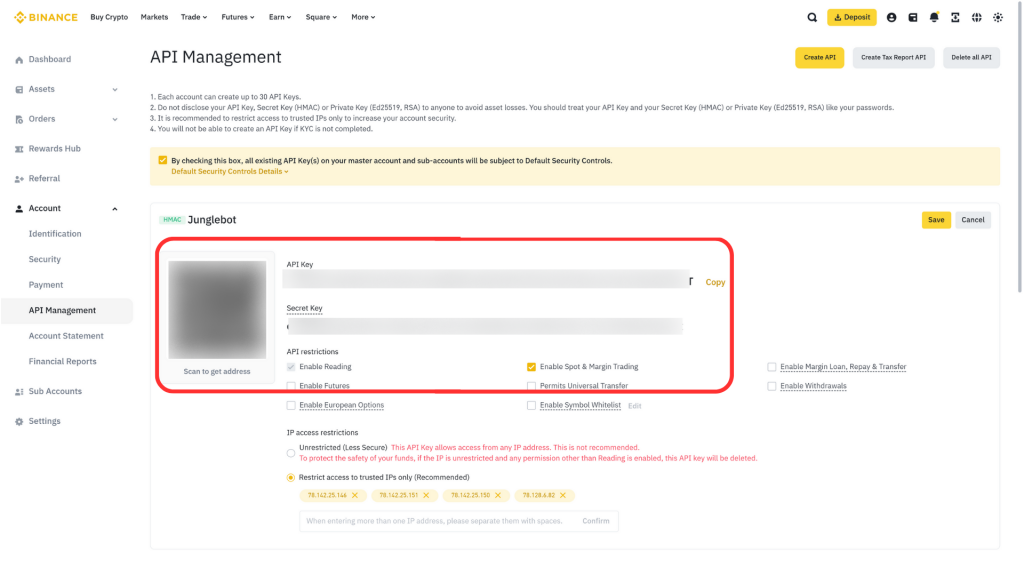
Task: Check Permits Universal Transfer
Action: [x=531, y=386]
